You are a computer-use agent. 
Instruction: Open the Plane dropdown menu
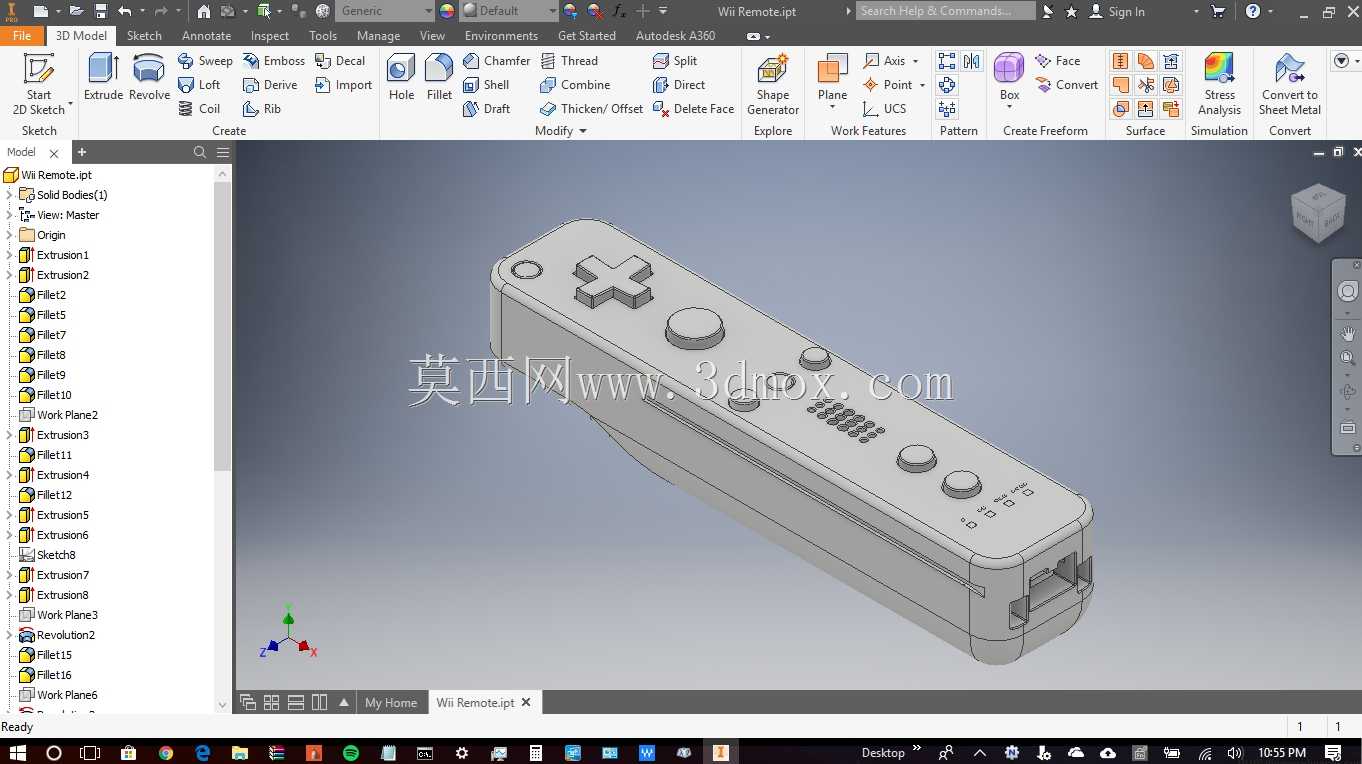click(832, 108)
